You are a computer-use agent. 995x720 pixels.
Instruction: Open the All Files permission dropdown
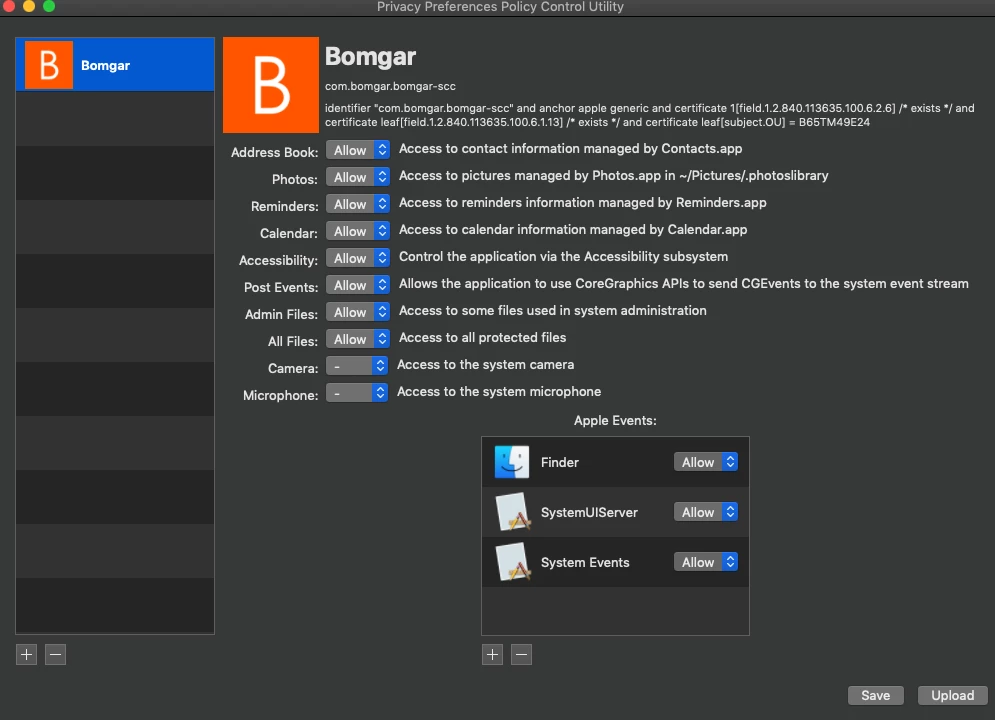coord(357,339)
